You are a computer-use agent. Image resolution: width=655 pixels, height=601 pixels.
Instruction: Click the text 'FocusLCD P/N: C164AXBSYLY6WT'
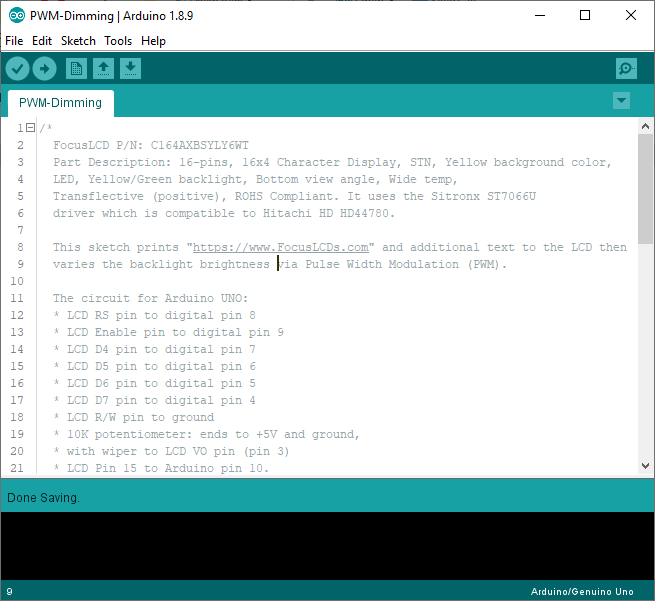151,145
